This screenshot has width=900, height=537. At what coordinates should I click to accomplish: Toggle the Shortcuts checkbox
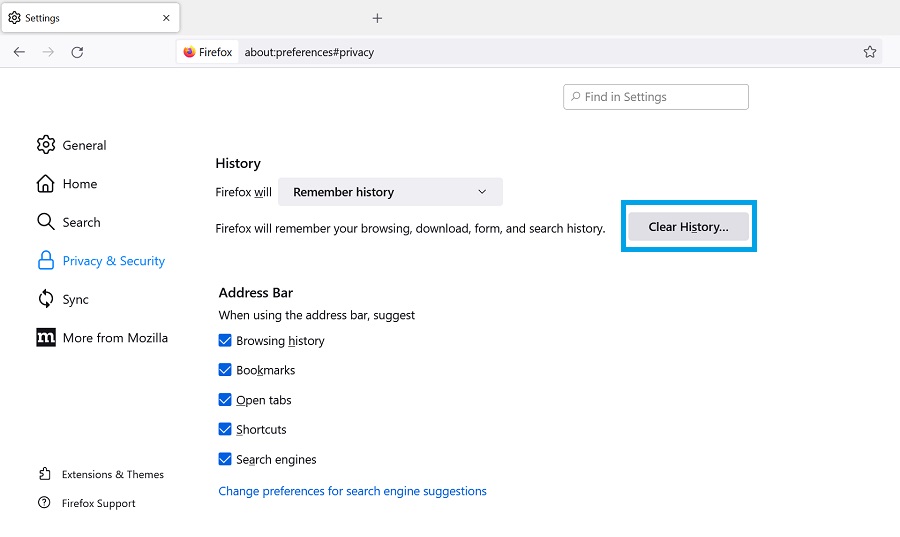(x=225, y=429)
